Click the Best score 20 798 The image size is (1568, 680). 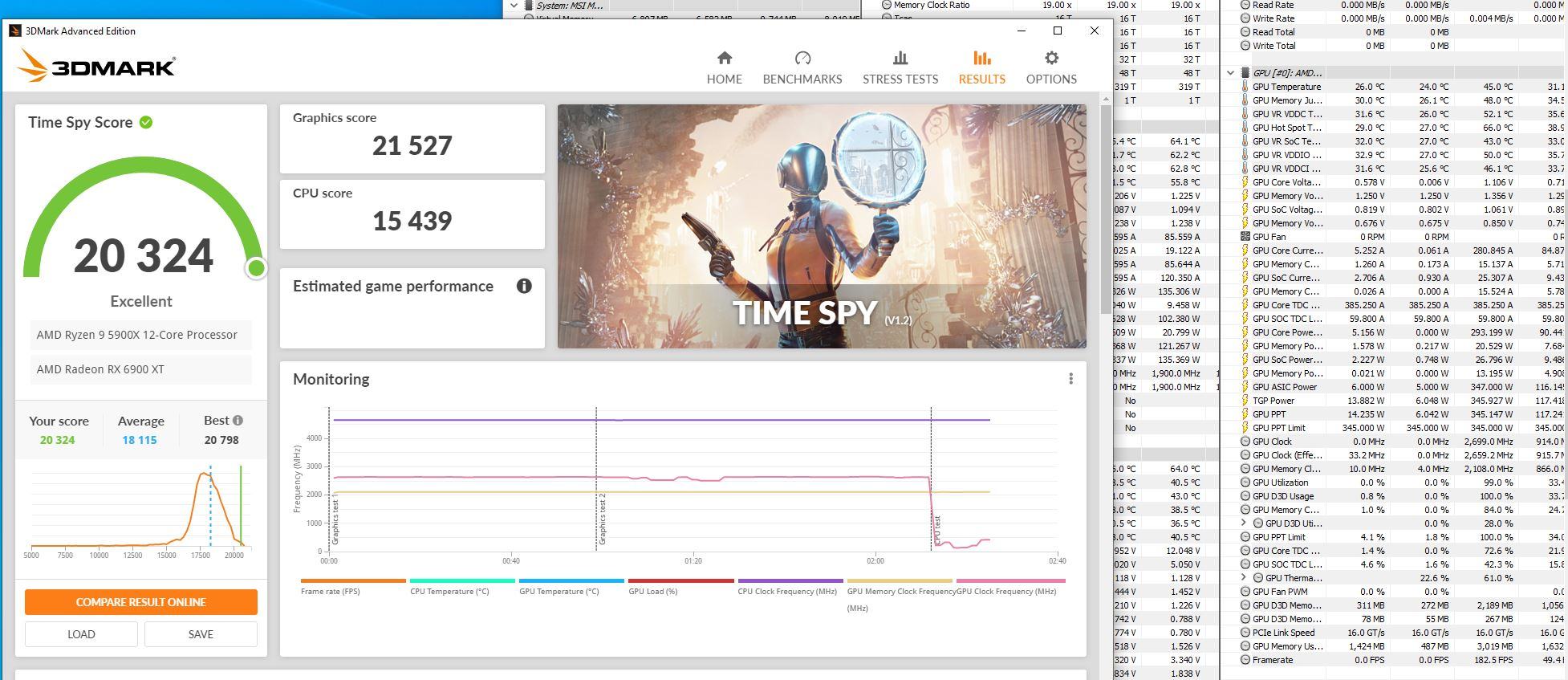pos(221,440)
